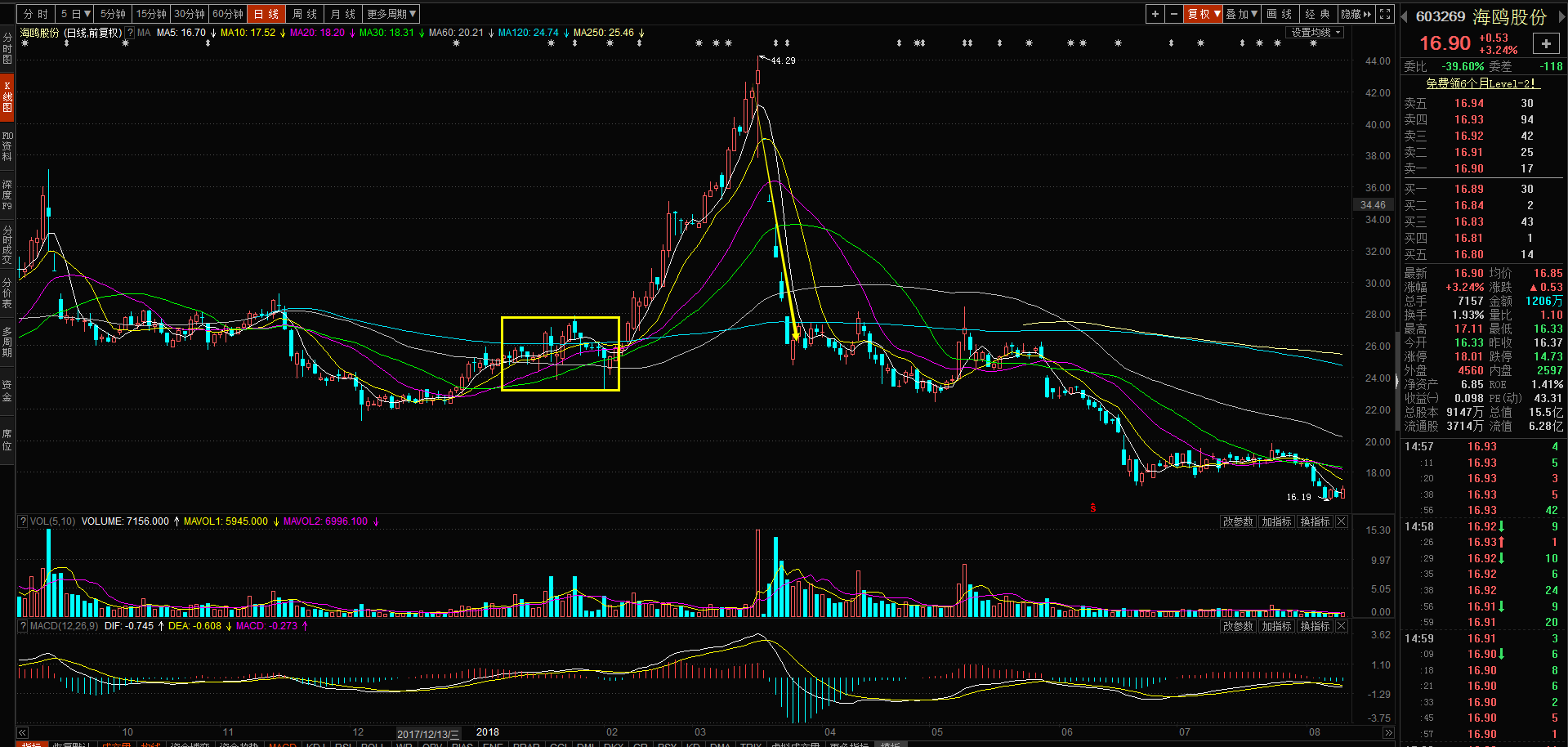This screenshot has height=747, width=1568.
Task: Open F10 资料 sidebar panel
Action: click(x=7, y=145)
